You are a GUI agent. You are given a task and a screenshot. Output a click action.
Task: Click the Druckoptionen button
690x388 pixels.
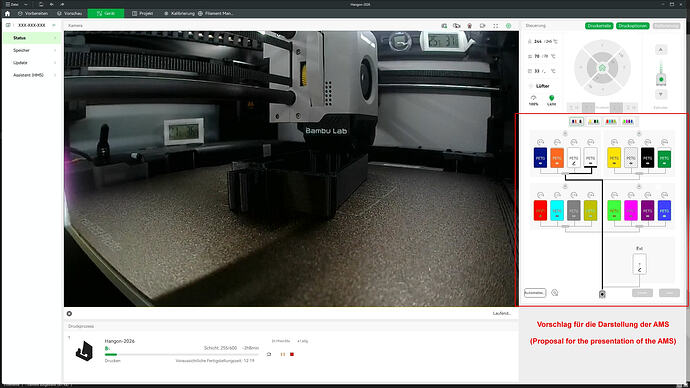pyautogui.click(x=633, y=26)
